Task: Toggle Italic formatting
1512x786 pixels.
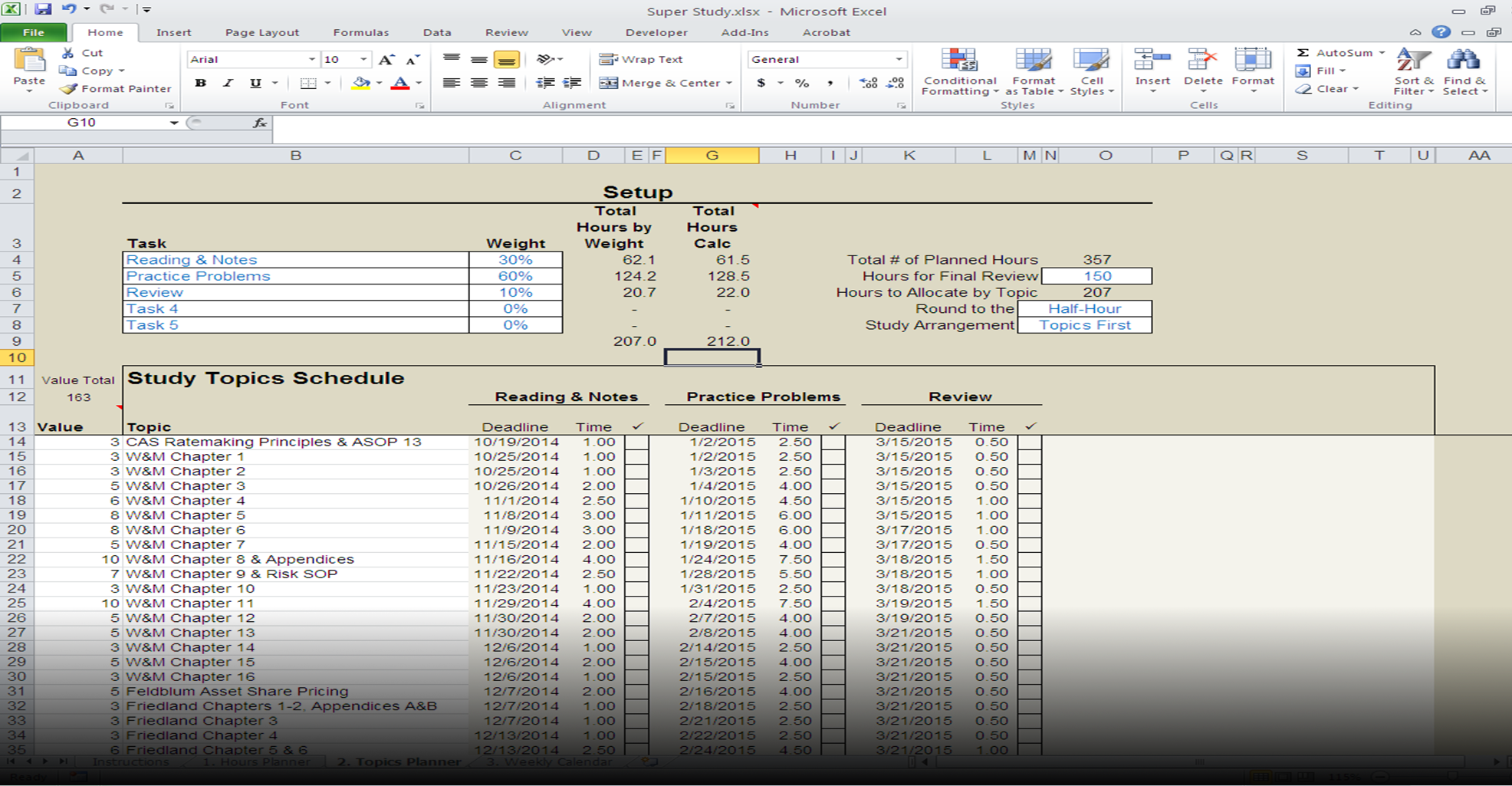Action: tap(228, 83)
